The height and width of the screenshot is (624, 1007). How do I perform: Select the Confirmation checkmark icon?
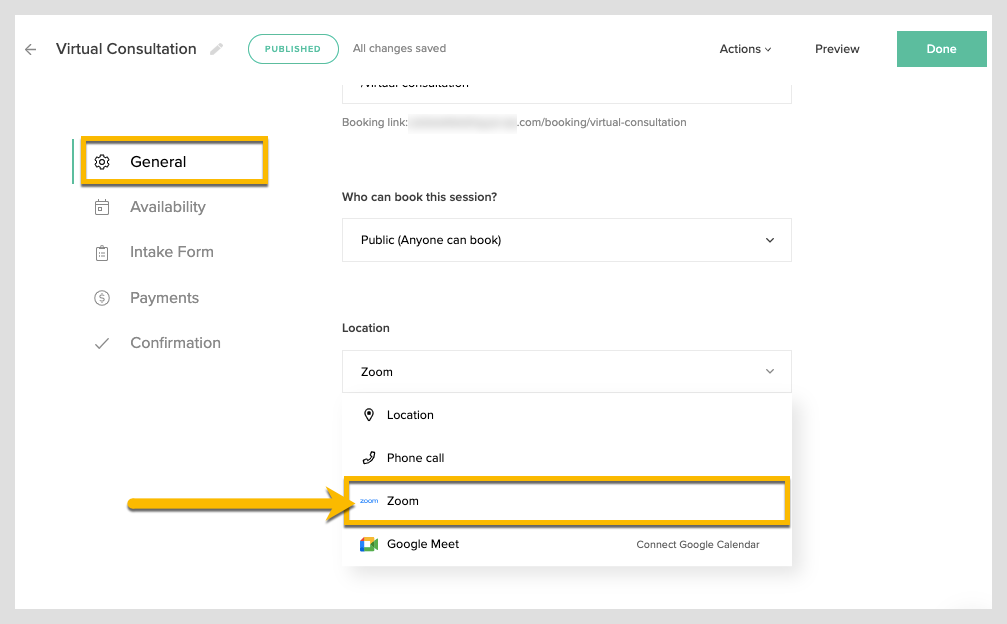pos(101,342)
